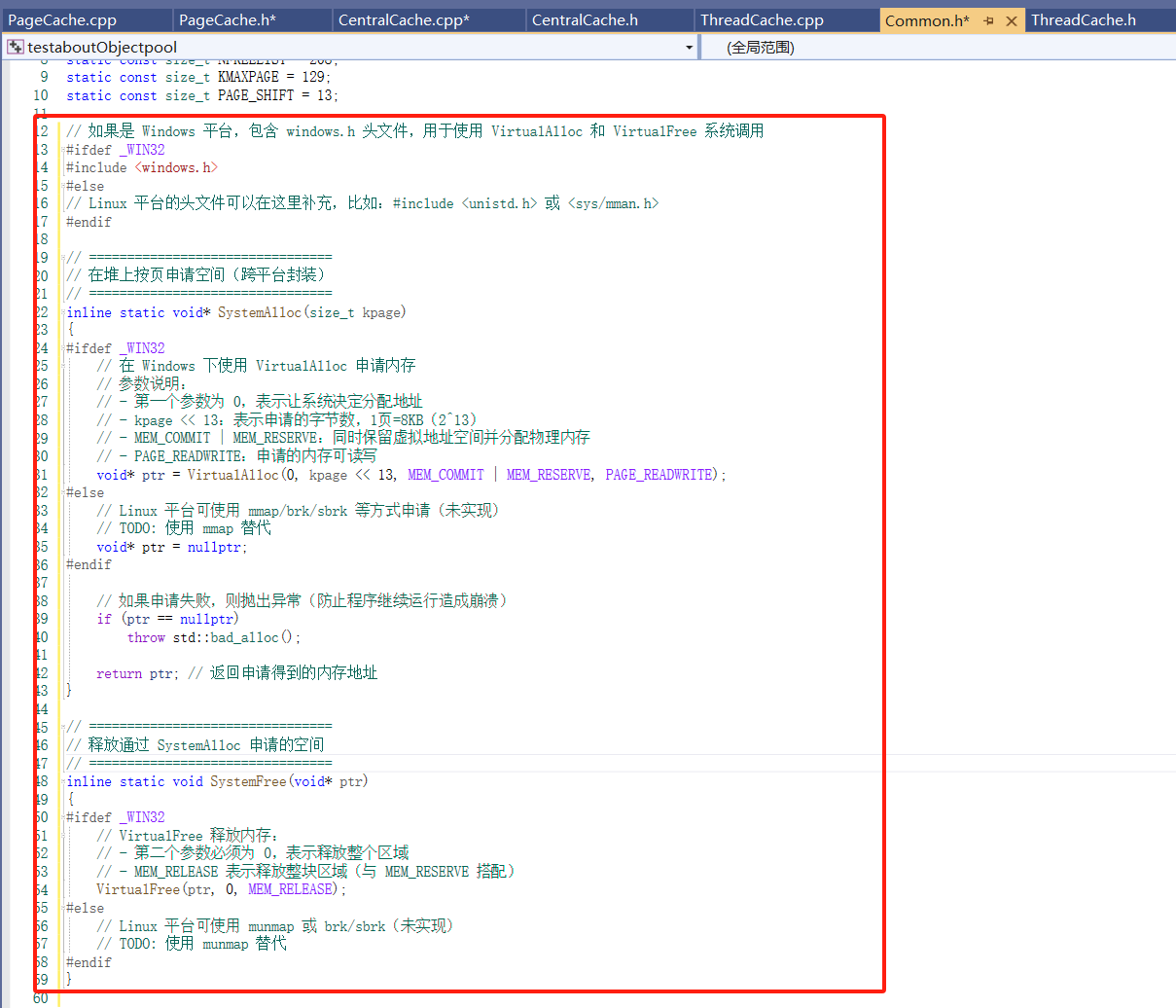1176x1008 pixels.
Task: Click the 第一个参数为 0 comment line
Action: 260,402
